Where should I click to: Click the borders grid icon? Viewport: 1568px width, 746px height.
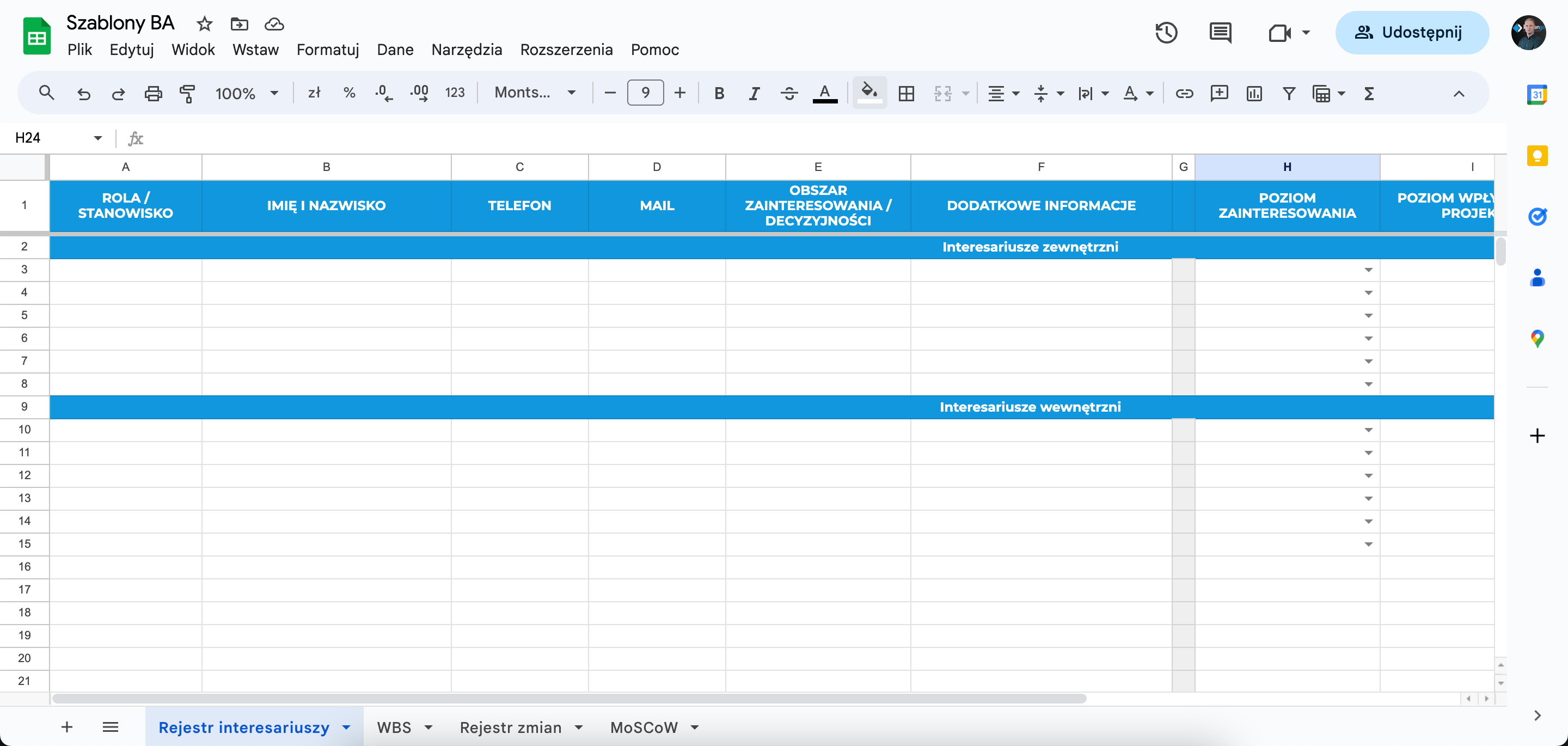[x=906, y=93]
